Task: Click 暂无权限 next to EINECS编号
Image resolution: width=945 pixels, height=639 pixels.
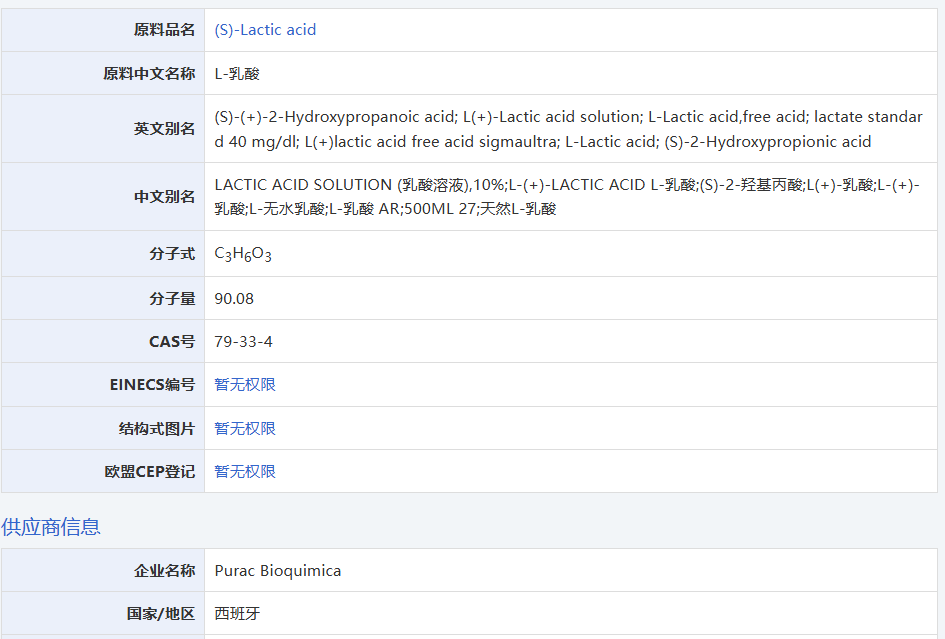Action: tap(244, 384)
